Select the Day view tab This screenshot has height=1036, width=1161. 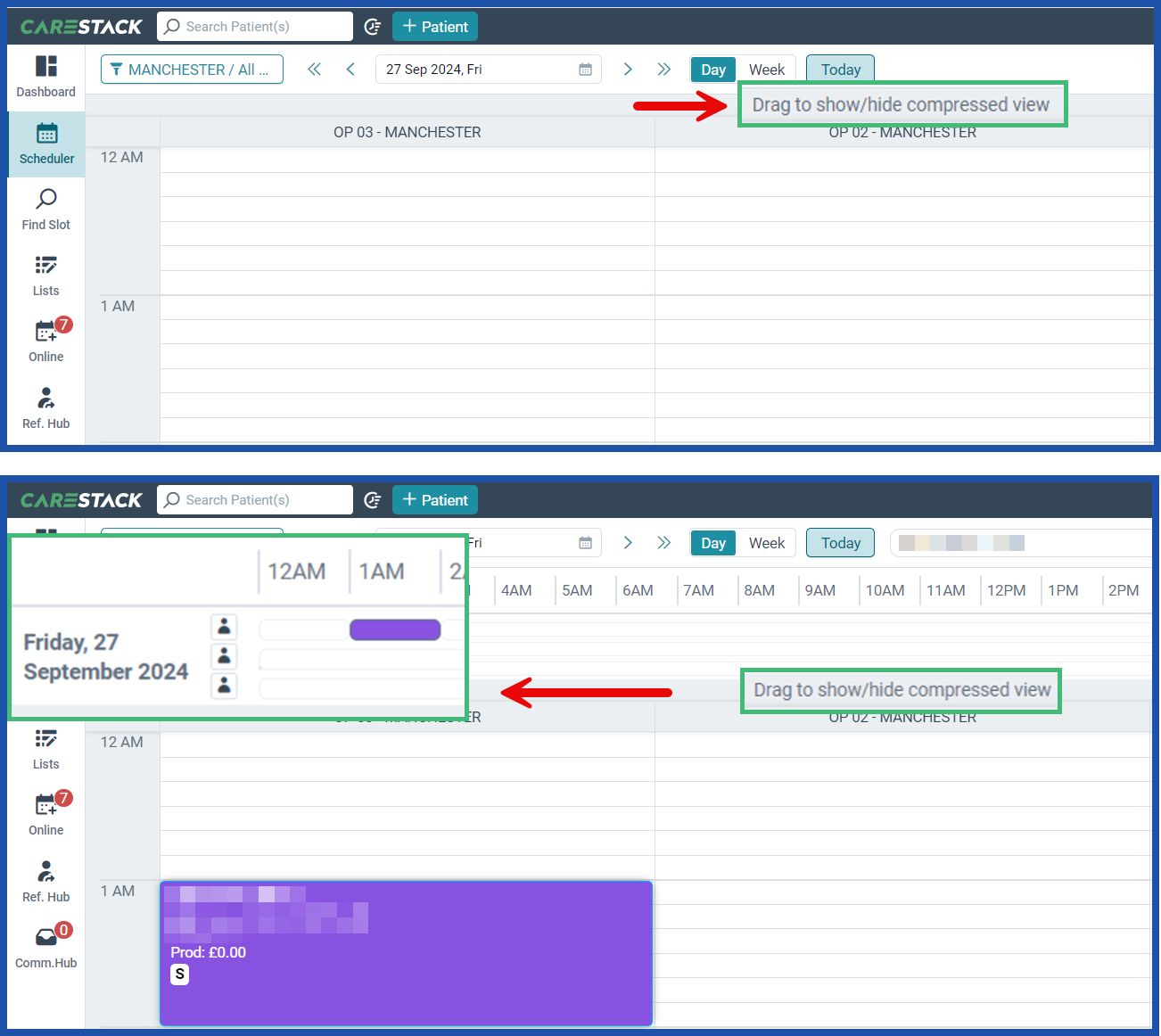[712, 69]
